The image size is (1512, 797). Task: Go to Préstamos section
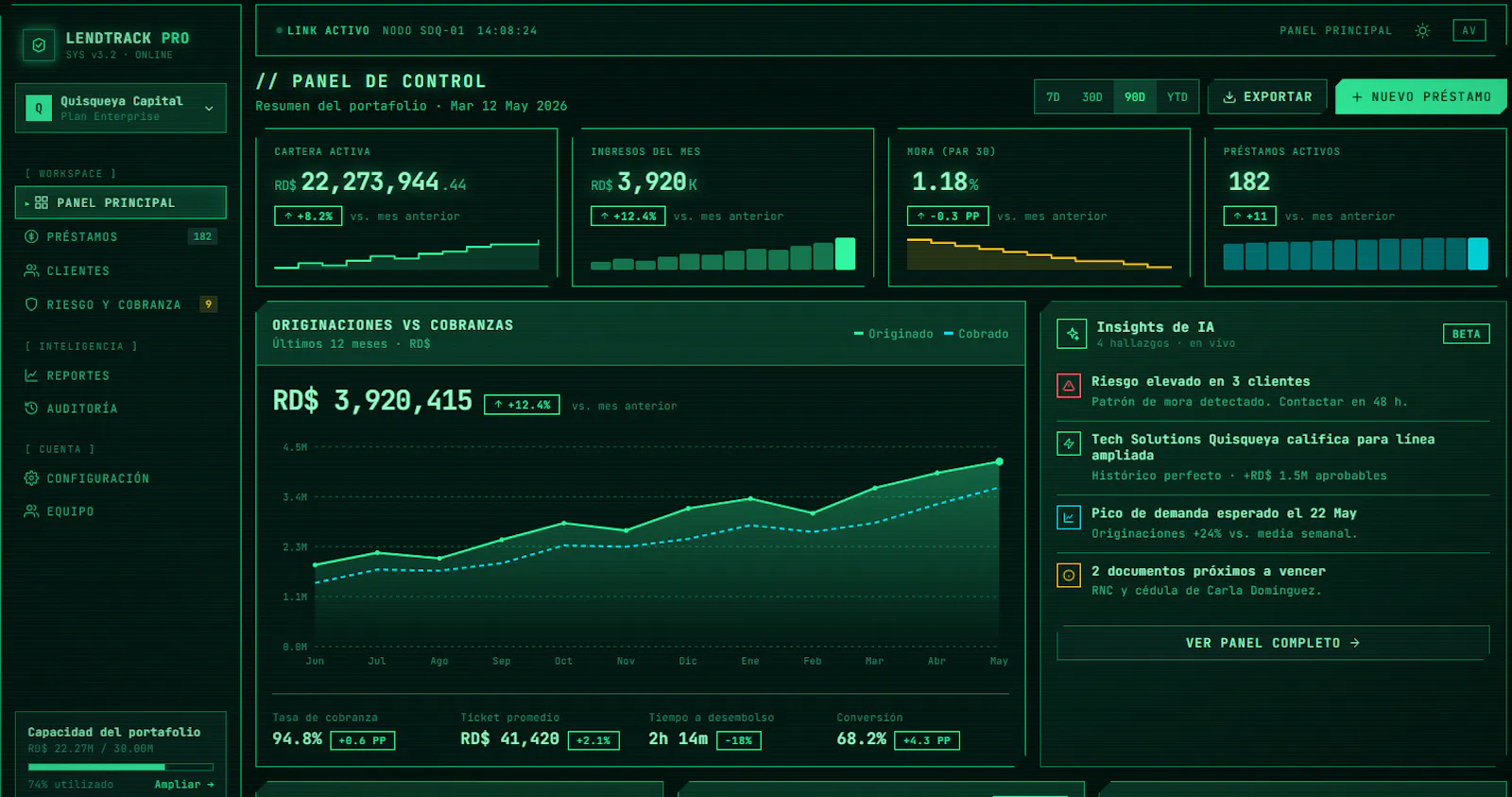[121, 236]
